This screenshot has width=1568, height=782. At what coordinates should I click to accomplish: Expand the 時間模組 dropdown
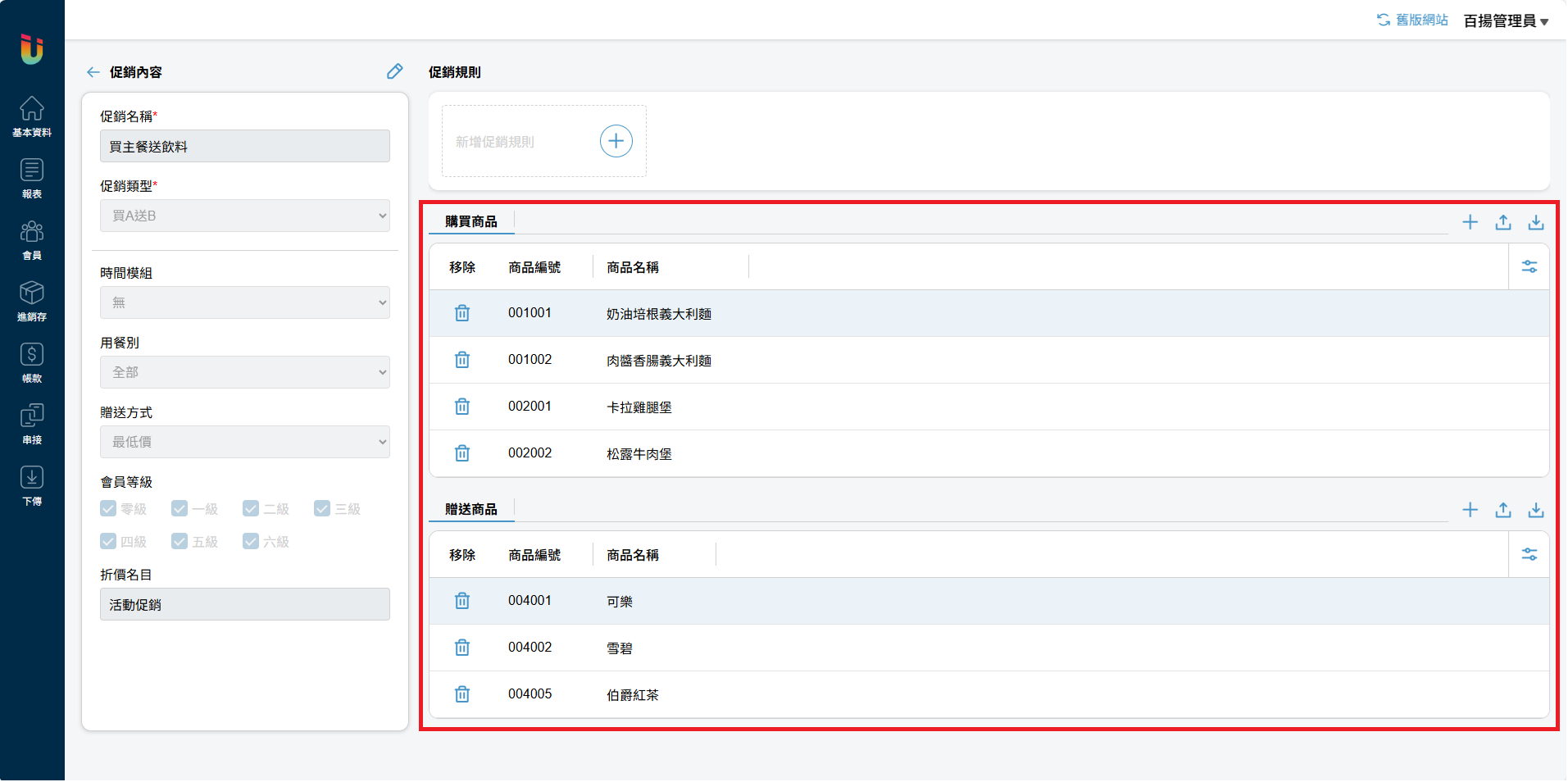coord(244,302)
